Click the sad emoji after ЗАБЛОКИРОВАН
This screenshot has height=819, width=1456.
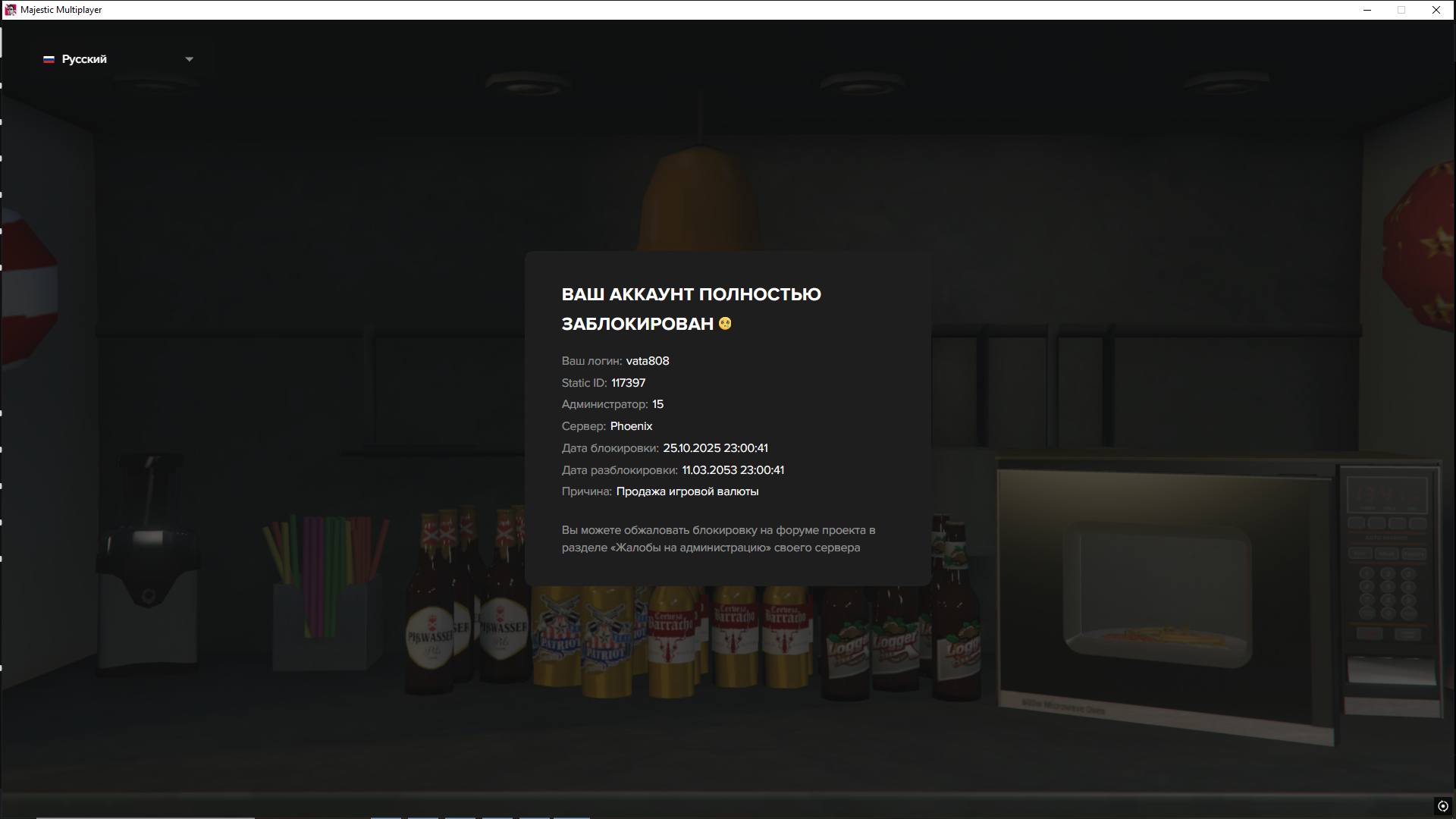tap(725, 324)
